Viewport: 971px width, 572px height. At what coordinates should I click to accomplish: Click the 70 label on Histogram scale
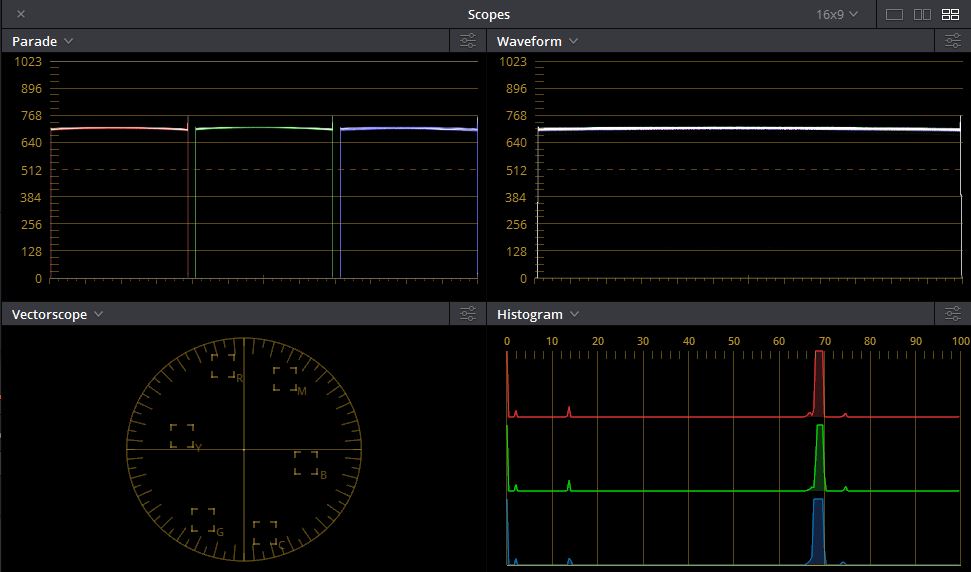[x=824, y=341]
